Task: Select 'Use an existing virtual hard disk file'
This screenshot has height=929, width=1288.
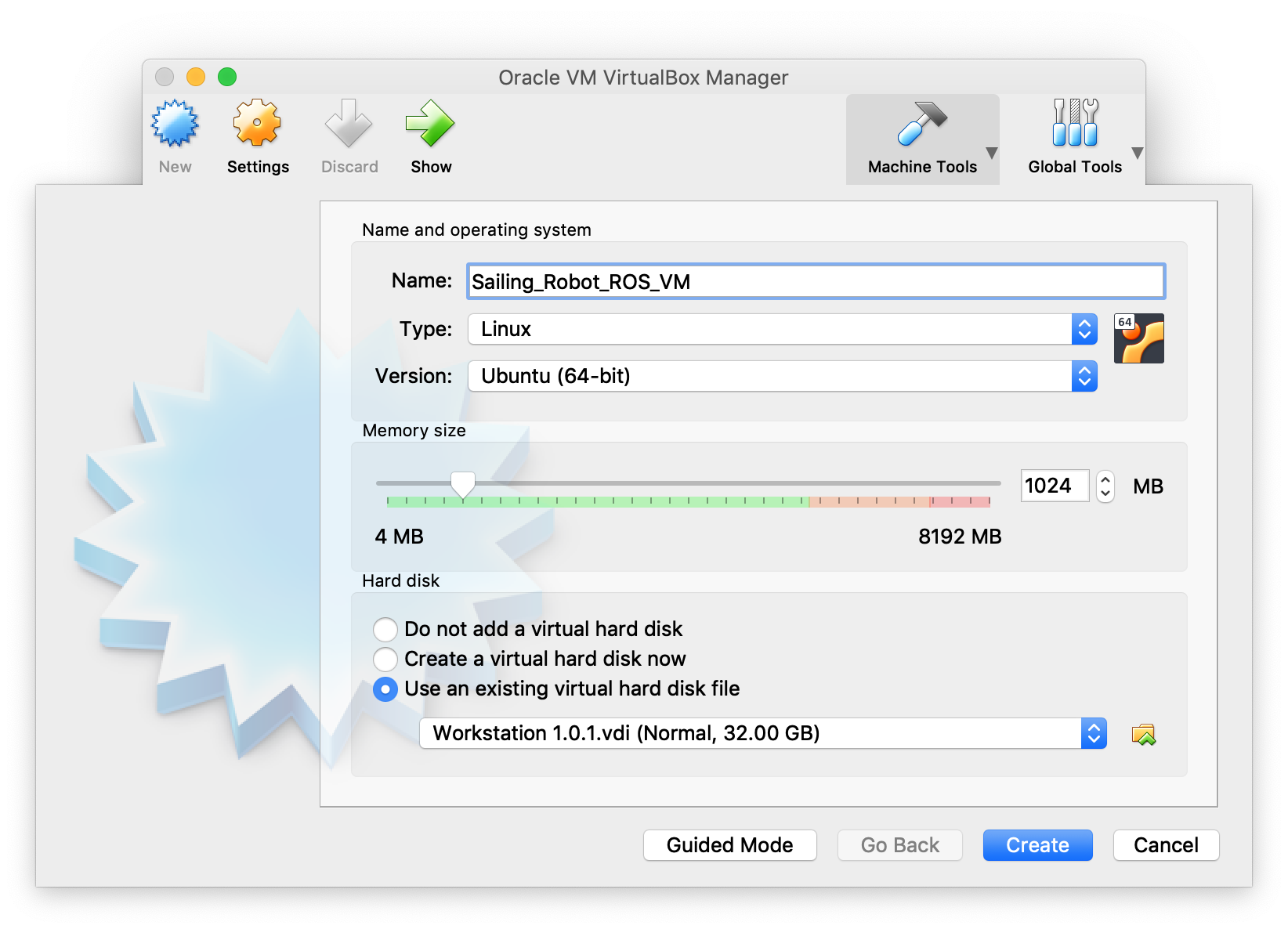Action: (x=556, y=689)
